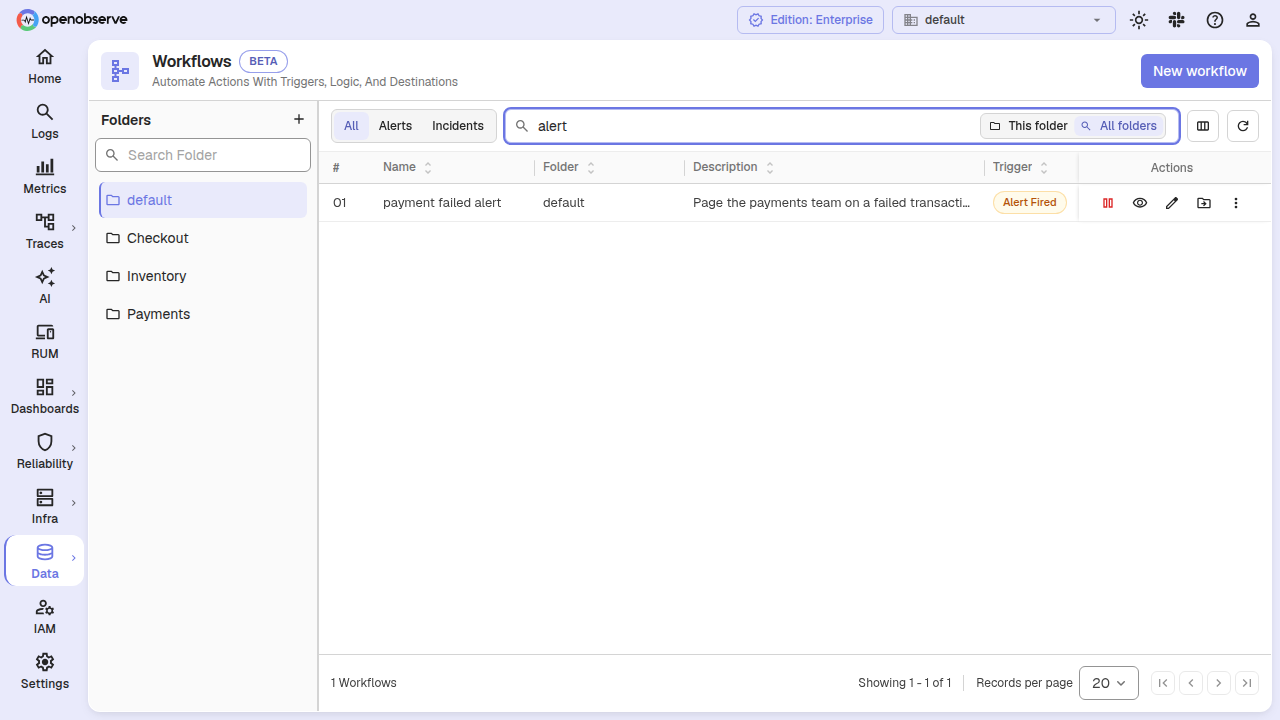Go to Logs in the sidebar
1280x720 pixels.
click(44, 122)
